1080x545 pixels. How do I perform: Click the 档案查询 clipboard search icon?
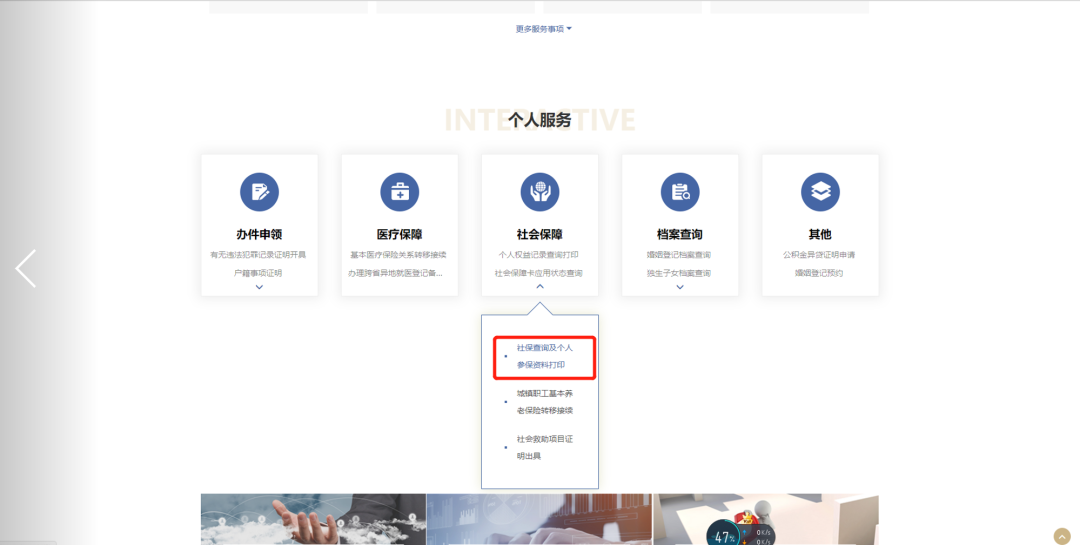tap(680, 192)
